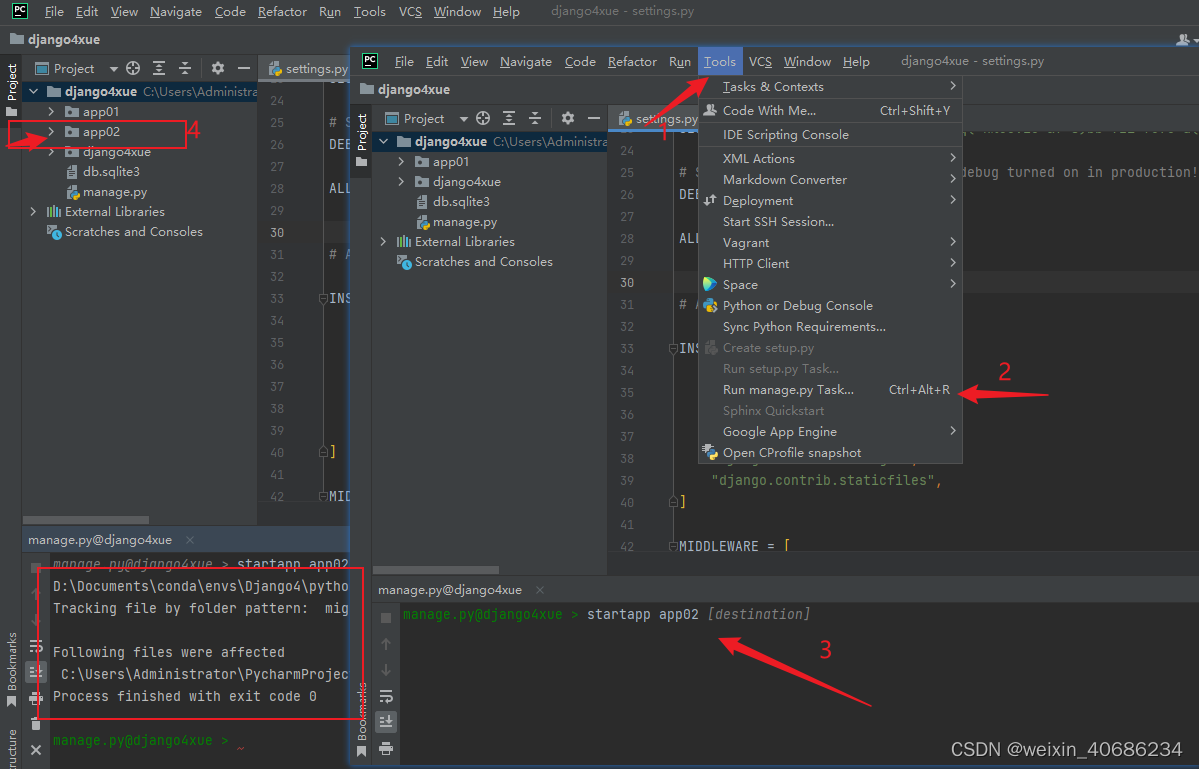The height and width of the screenshot is (769, 1199).
Task: Click front console startapp command input
Action: click(x=698, y=615)
